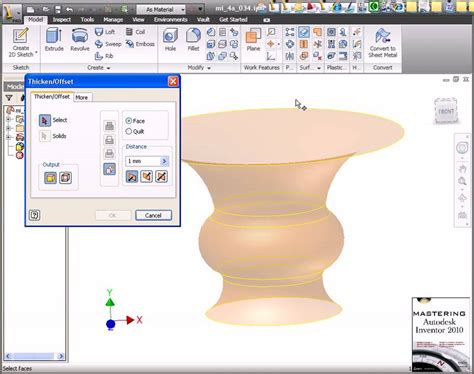Click the browser filter funnel icon
Screen dimensions: 474x374
pyautogui.click(x=9, y=98)
